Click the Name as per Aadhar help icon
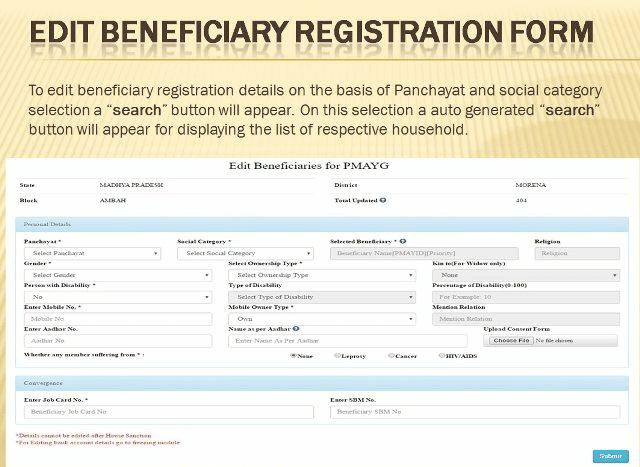640x467 pixels. (296, 329)
